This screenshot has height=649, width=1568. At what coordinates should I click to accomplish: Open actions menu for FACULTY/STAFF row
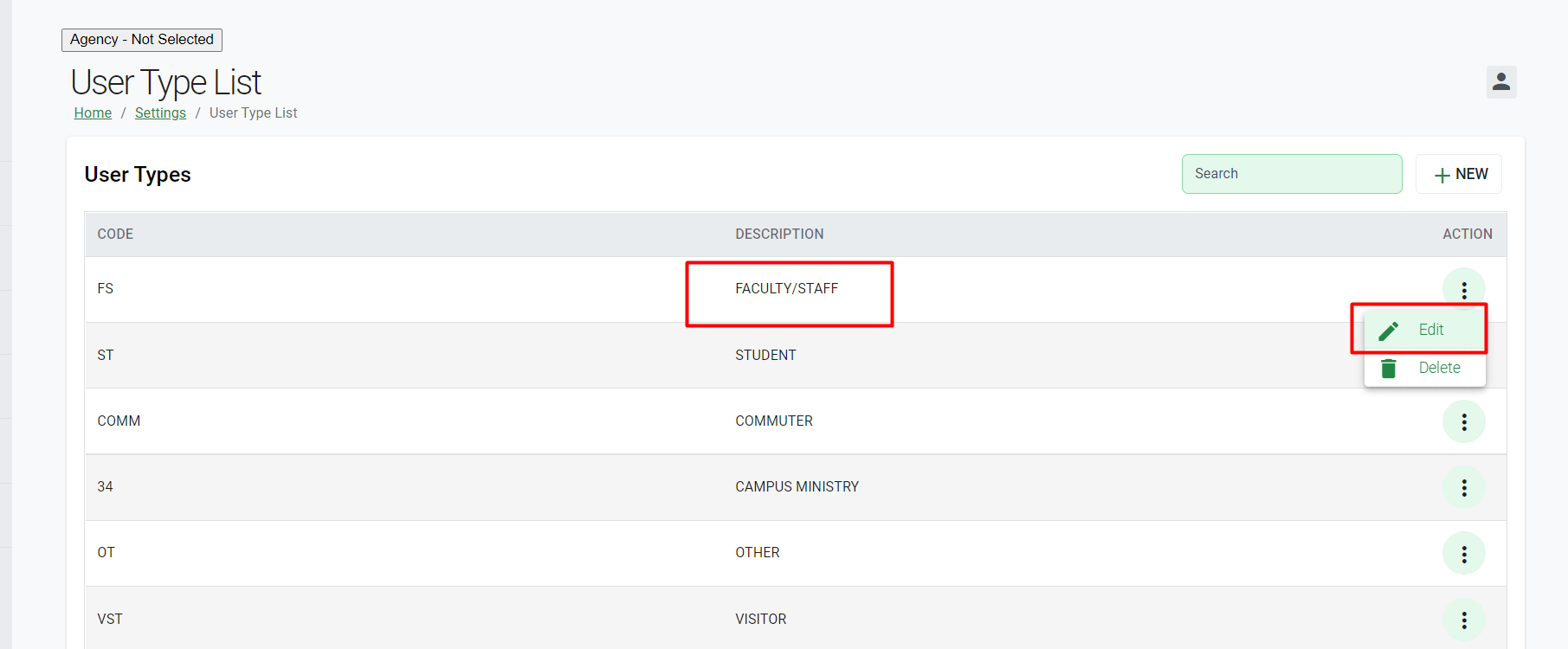point(1464,288)
